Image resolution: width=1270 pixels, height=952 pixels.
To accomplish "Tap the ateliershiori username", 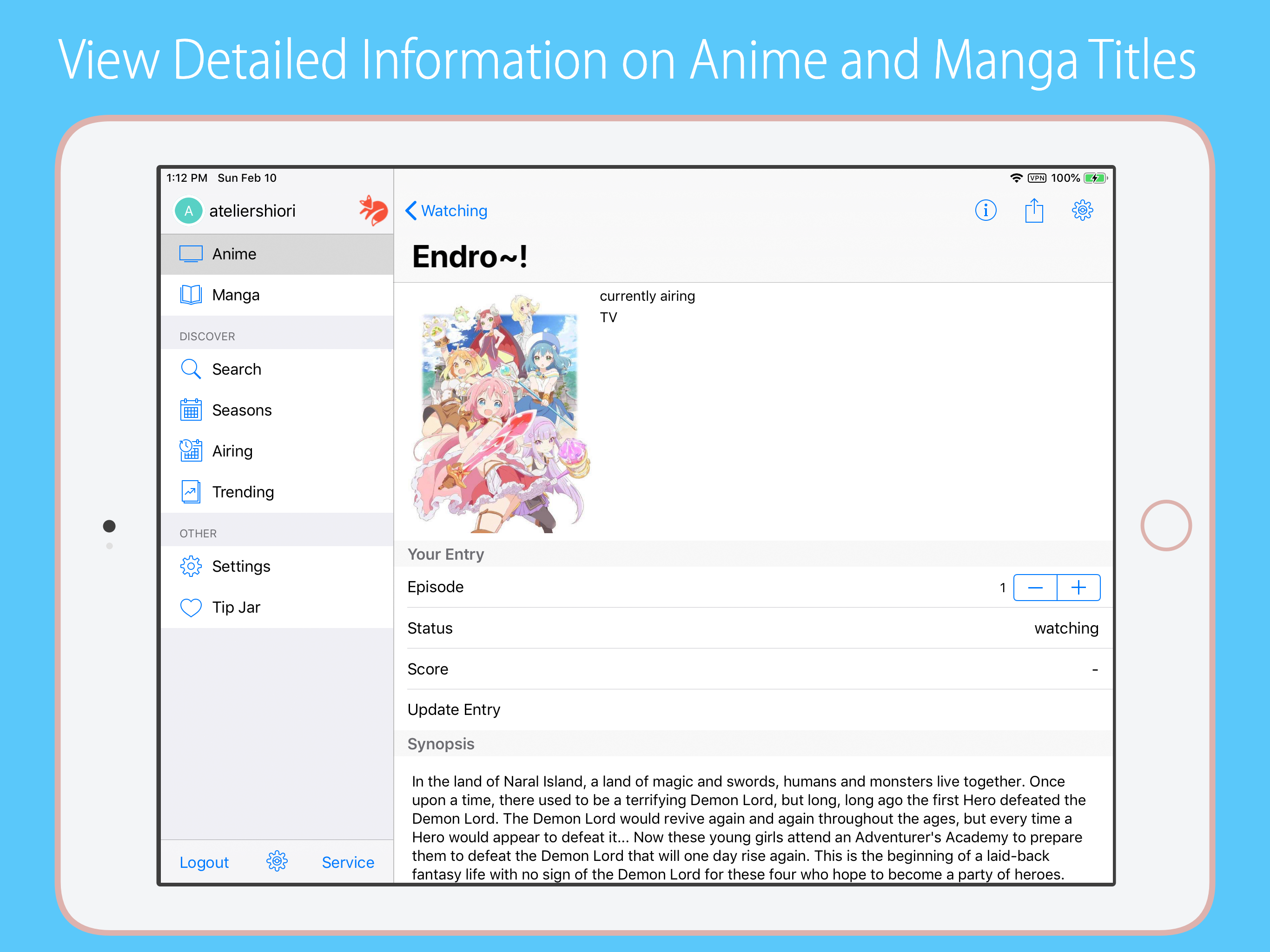I will [x=252, y=211].
